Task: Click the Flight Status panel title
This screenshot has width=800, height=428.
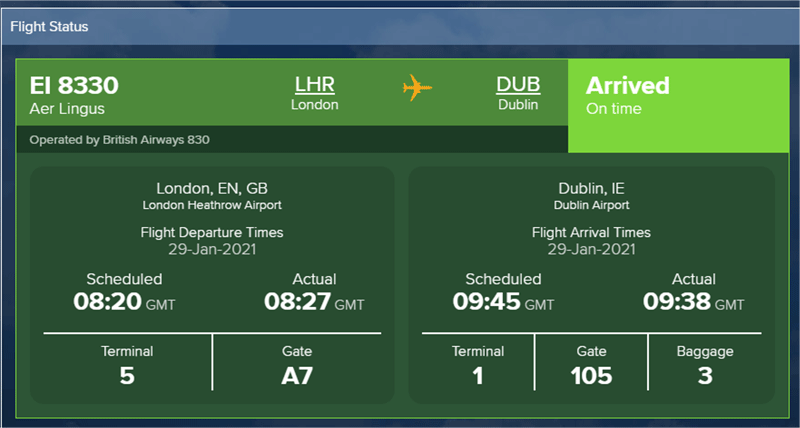Action: [49, 27]
